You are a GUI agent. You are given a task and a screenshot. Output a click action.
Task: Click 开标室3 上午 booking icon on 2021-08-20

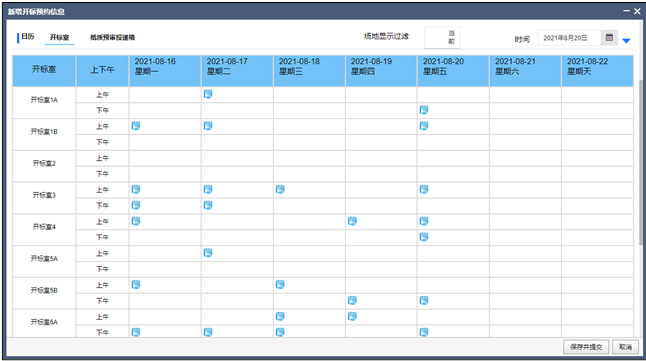click(x=424, y=189)
